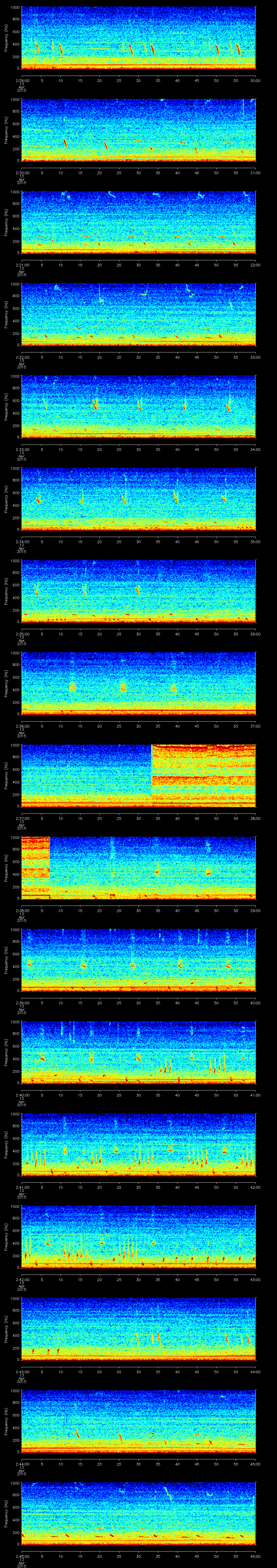Select the spectrogram plot beginning 2:44:00
Screen dimensions: 277x1568
click(138, 1421)
